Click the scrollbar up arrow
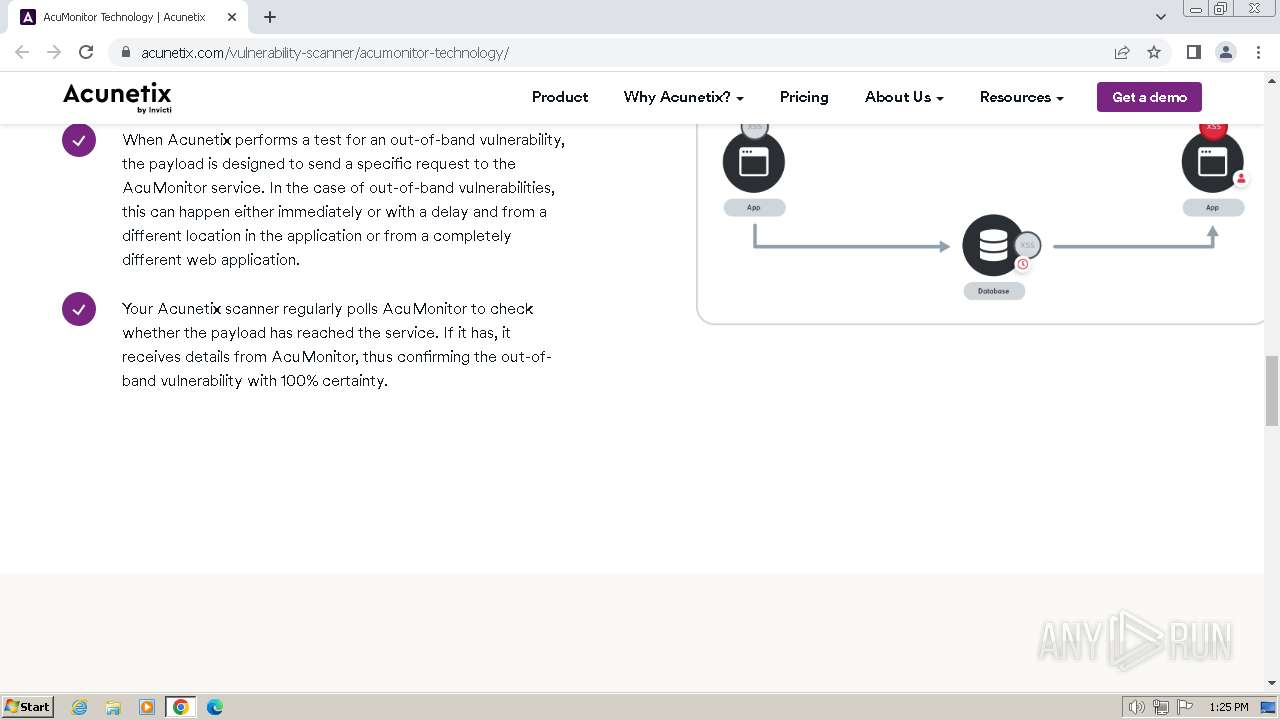Screen dimensions: 1280x720 point(1272,79)
